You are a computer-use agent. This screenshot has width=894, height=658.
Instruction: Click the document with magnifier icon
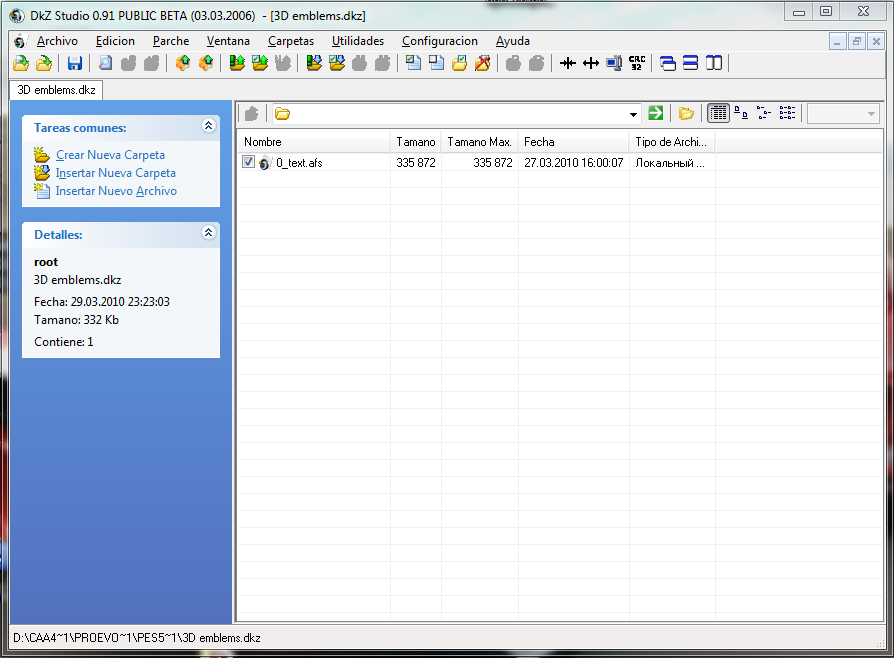coord(105,63)
